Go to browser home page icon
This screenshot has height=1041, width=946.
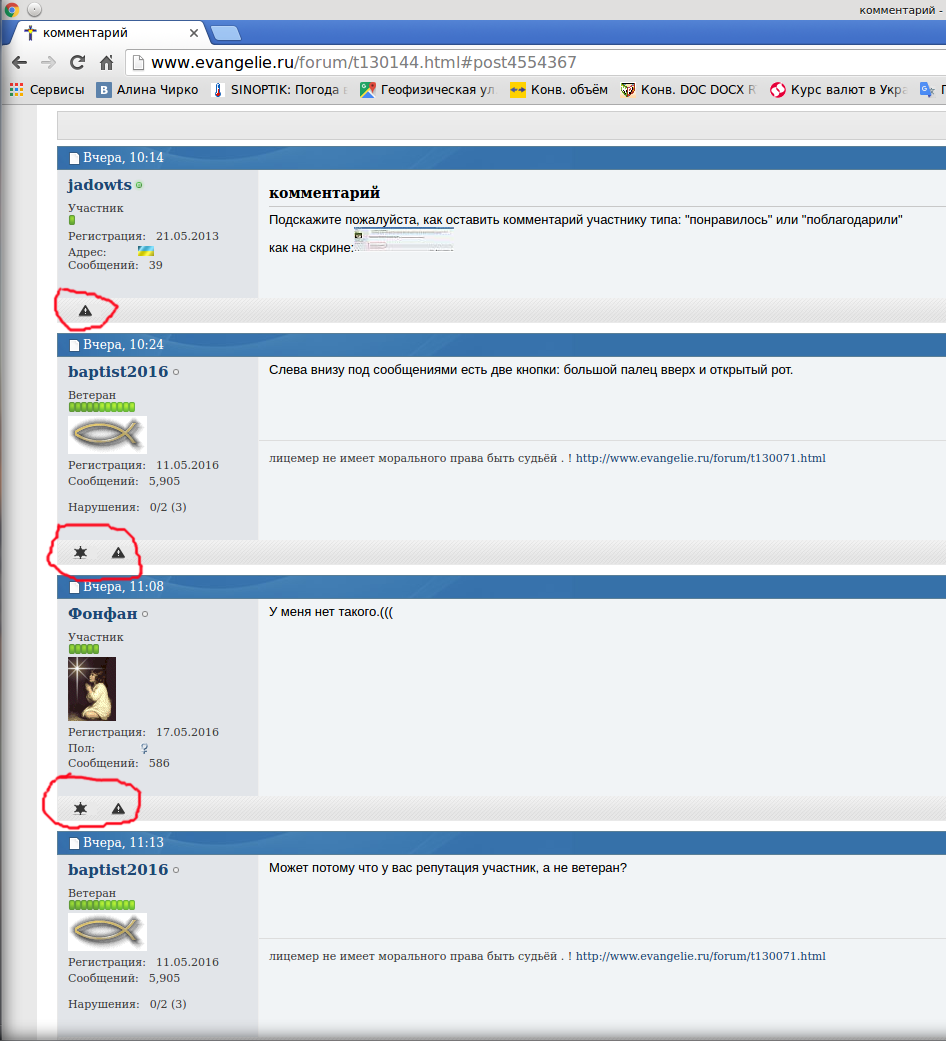tap(106, 62)
